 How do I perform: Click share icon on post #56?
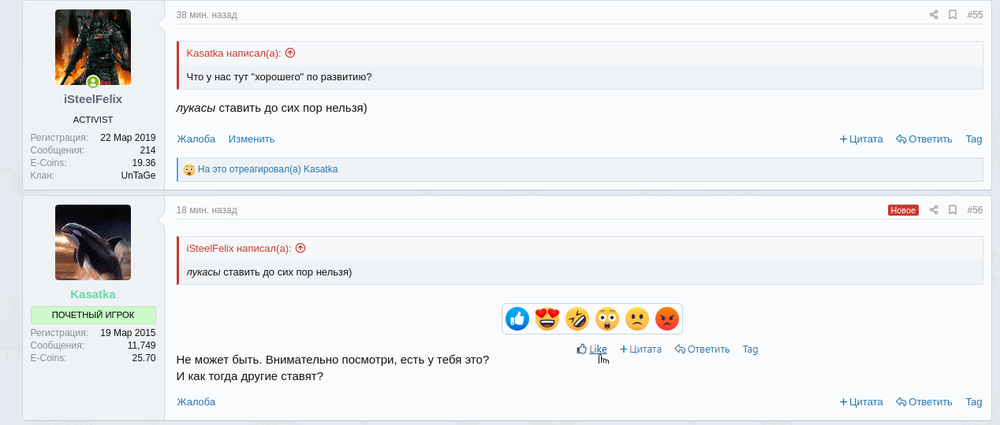pos(934,210)
